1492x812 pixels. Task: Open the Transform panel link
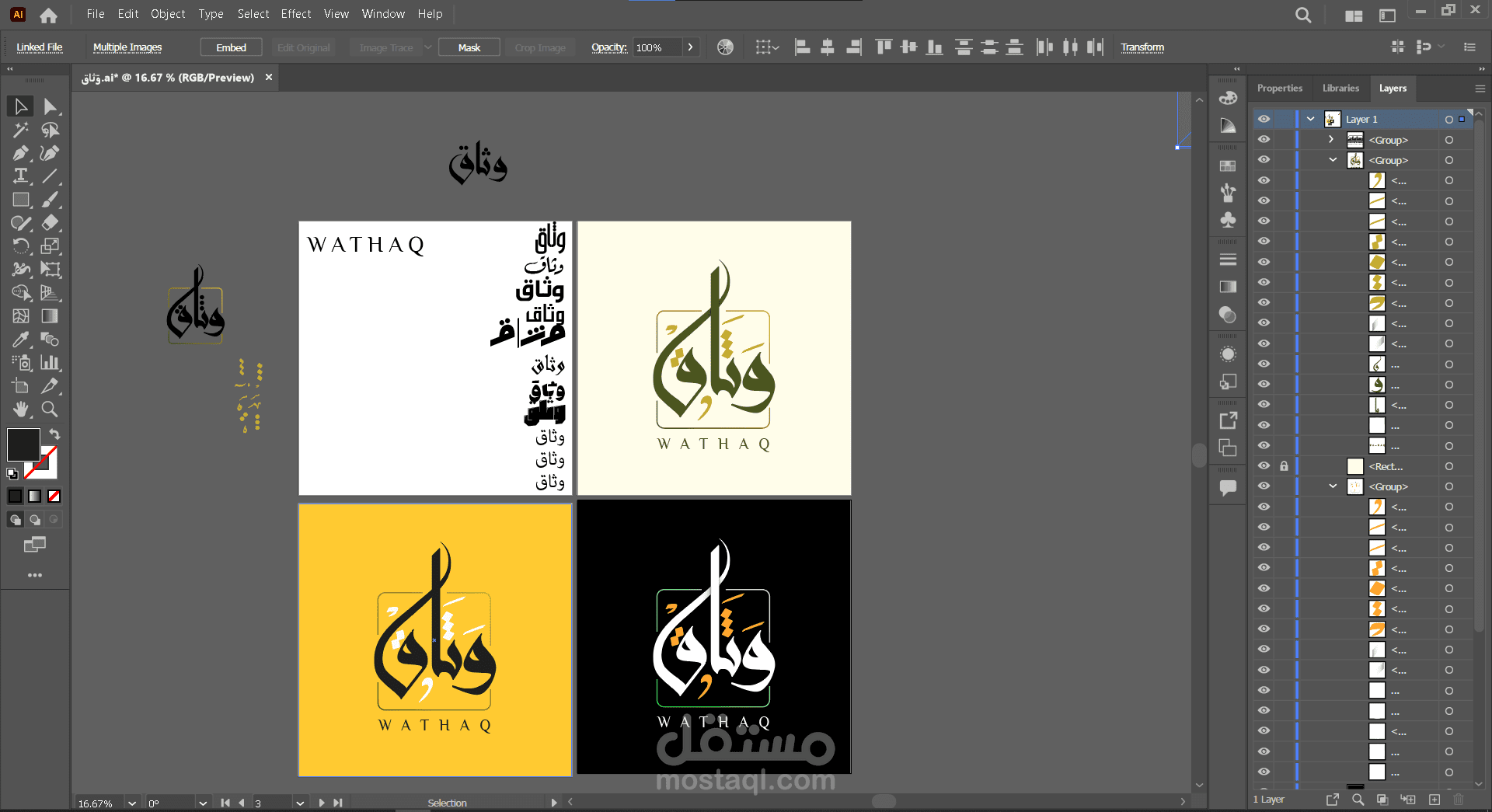(1142, 47)
